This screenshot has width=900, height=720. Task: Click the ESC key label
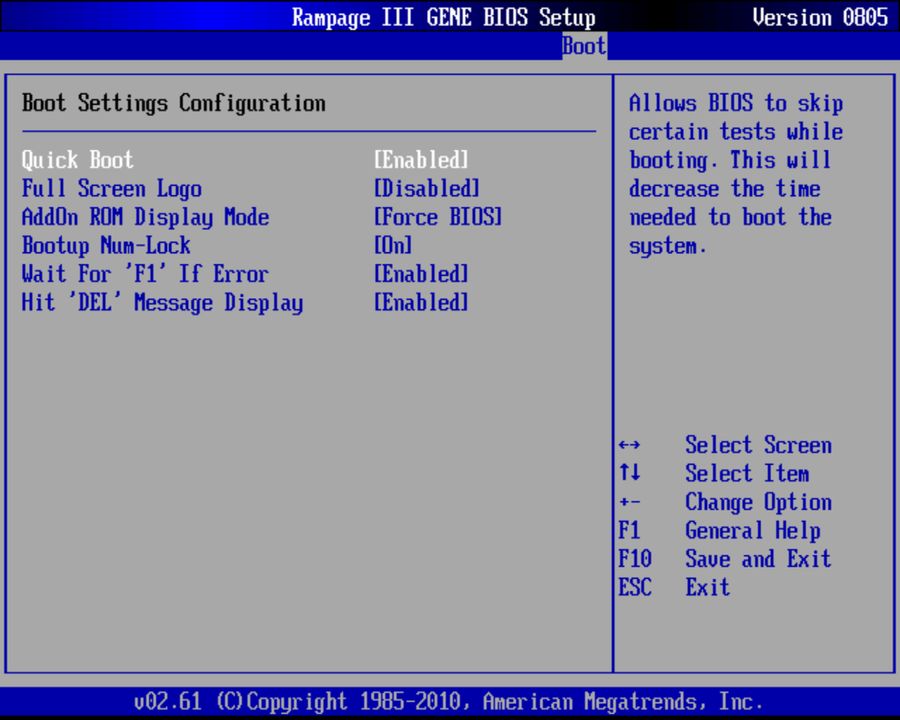[635, 587]
